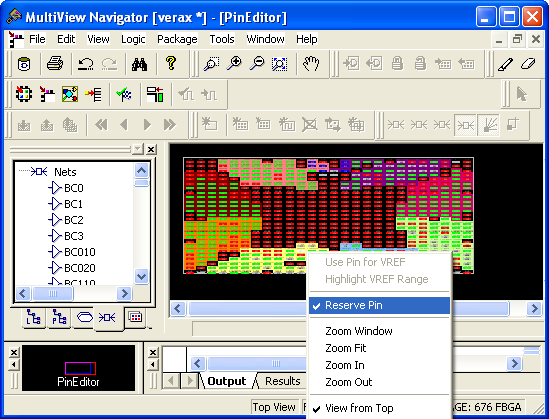Select the Zoom Window tool icon
This screenshot has width=549, height=419.
coord(212,64)
